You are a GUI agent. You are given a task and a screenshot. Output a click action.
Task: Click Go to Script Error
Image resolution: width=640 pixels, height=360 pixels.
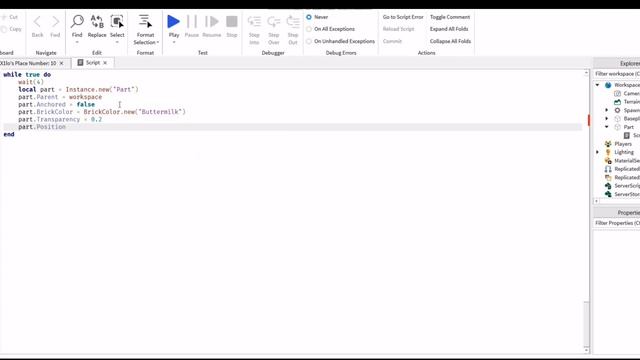403,17
